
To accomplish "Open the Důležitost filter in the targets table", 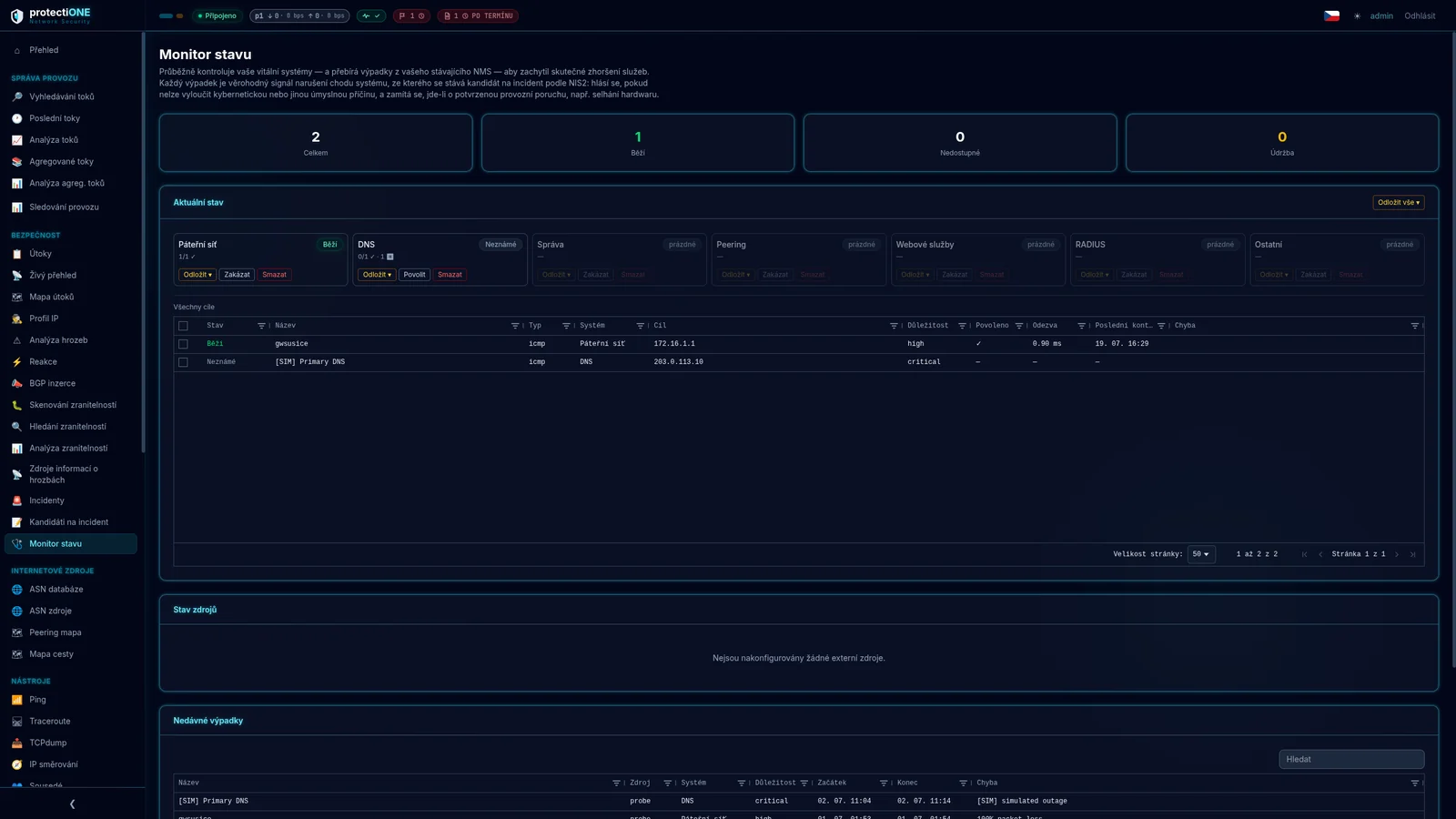I will pos(962,326).
